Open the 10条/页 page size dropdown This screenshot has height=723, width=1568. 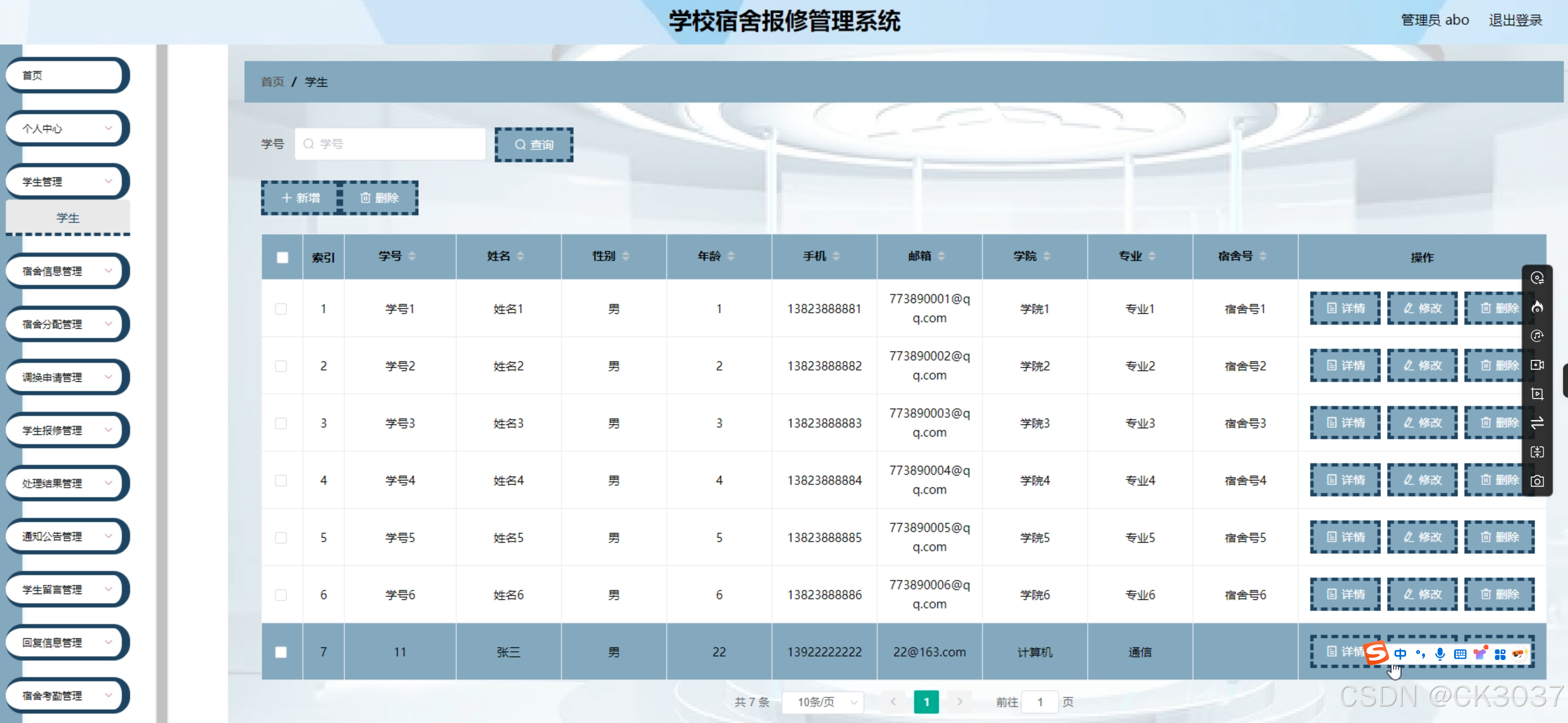pos(822,701)
